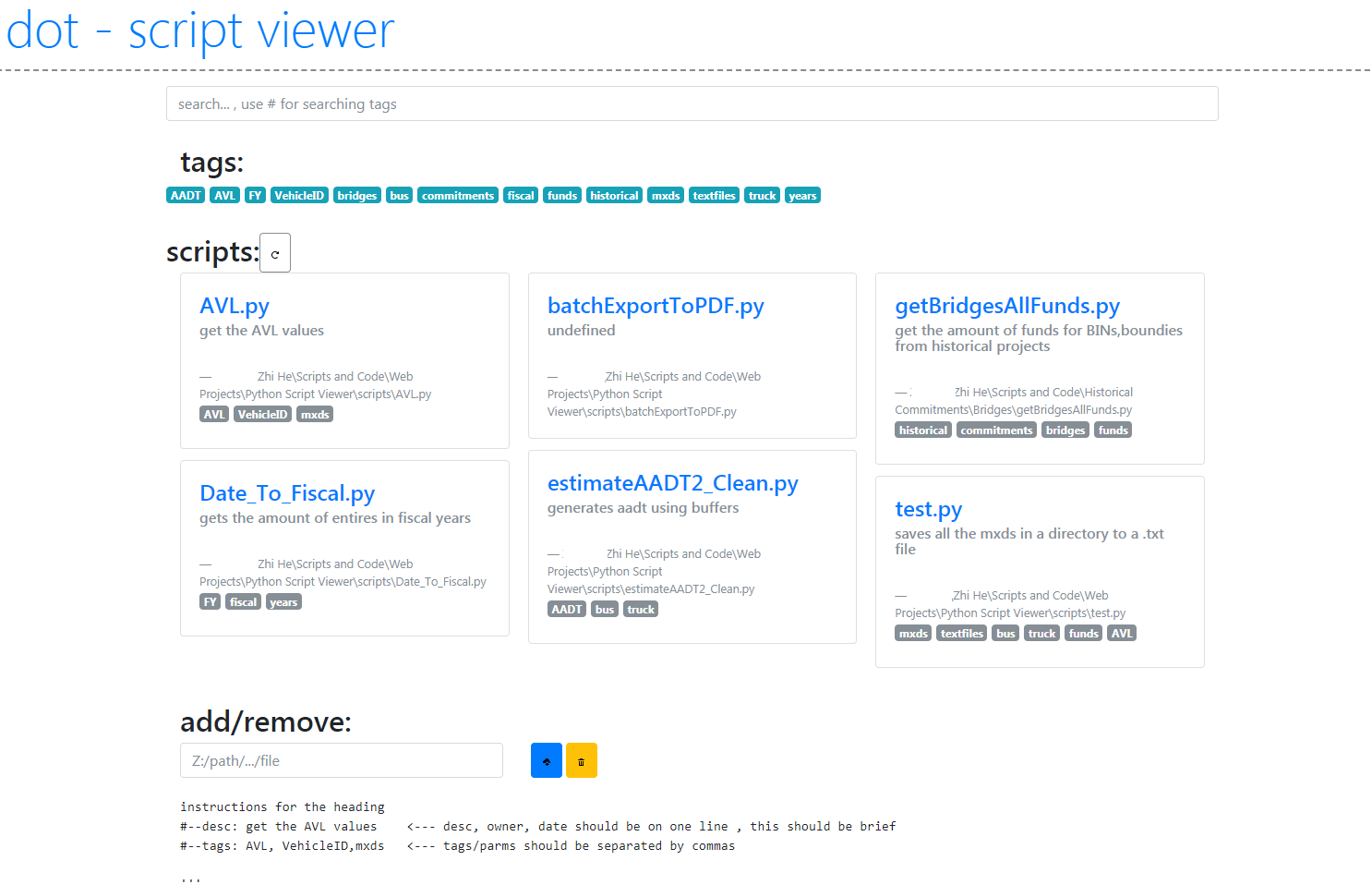
Task: Filter by the historical tag in tags list
Action: point(614,196)
